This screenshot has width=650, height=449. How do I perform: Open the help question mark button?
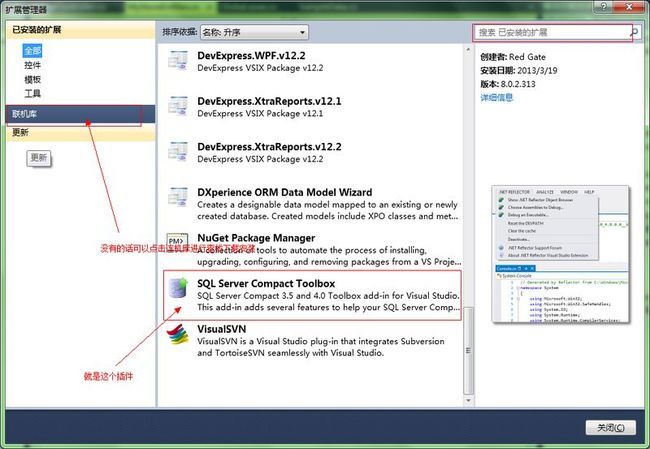[604, 7]
